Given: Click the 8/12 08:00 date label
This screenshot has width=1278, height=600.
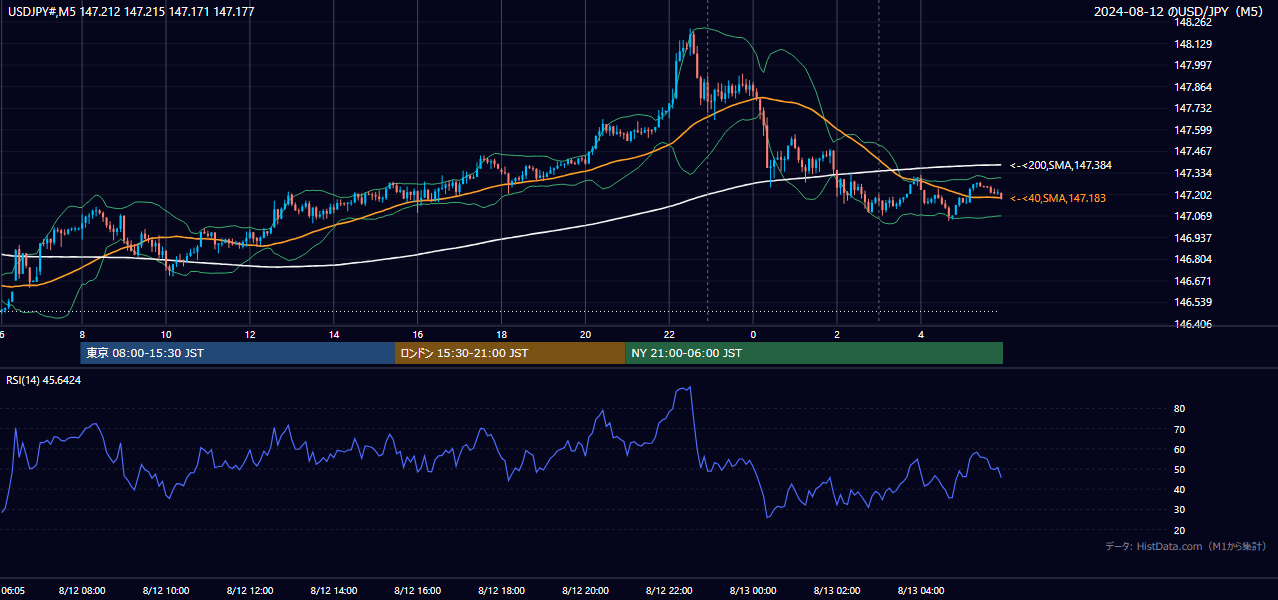Looking at the screenshot, I should pyautogui.click(x=82, y=590).
